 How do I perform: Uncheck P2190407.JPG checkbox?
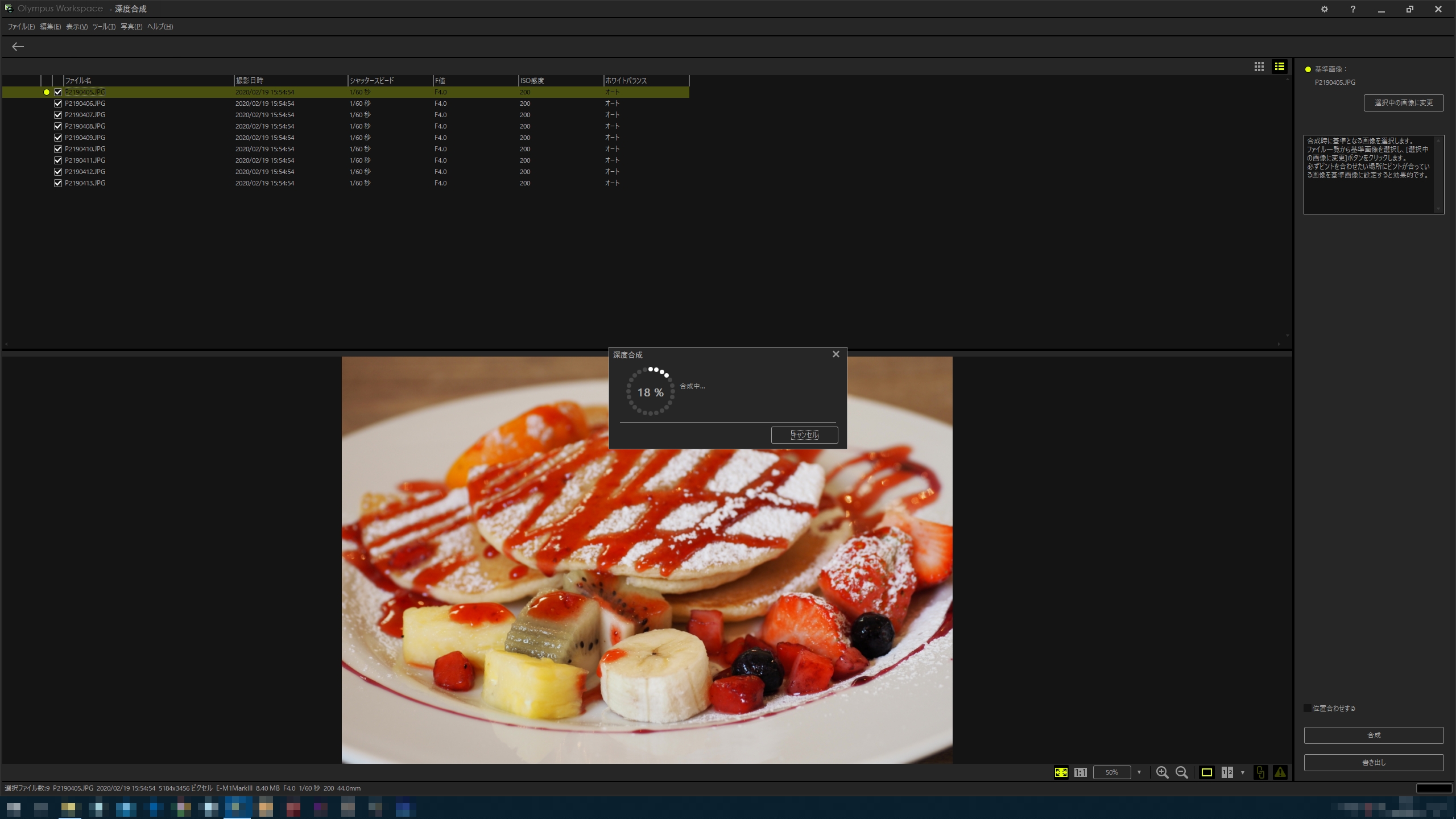click(x=58, y=115)
